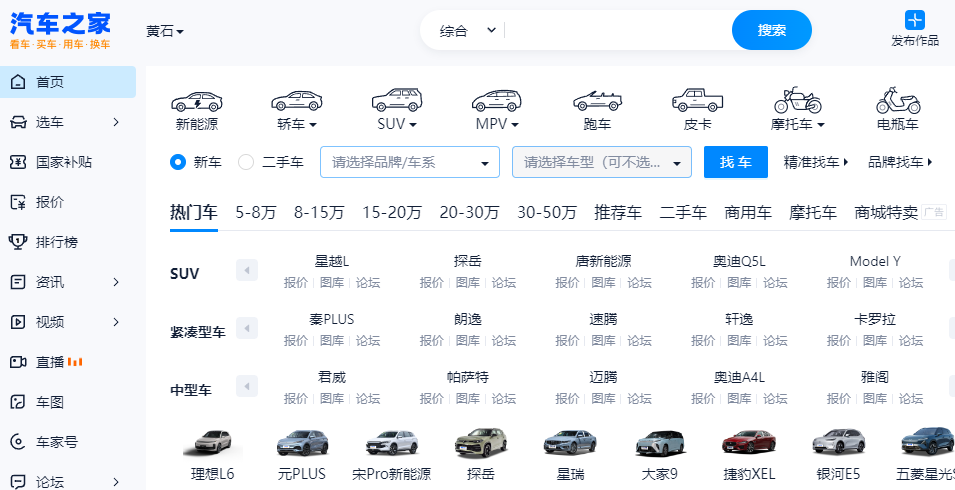Select the 摩托车 motorcycle icon
Screen dimensions: 955x490
click(x=797, y=100)
